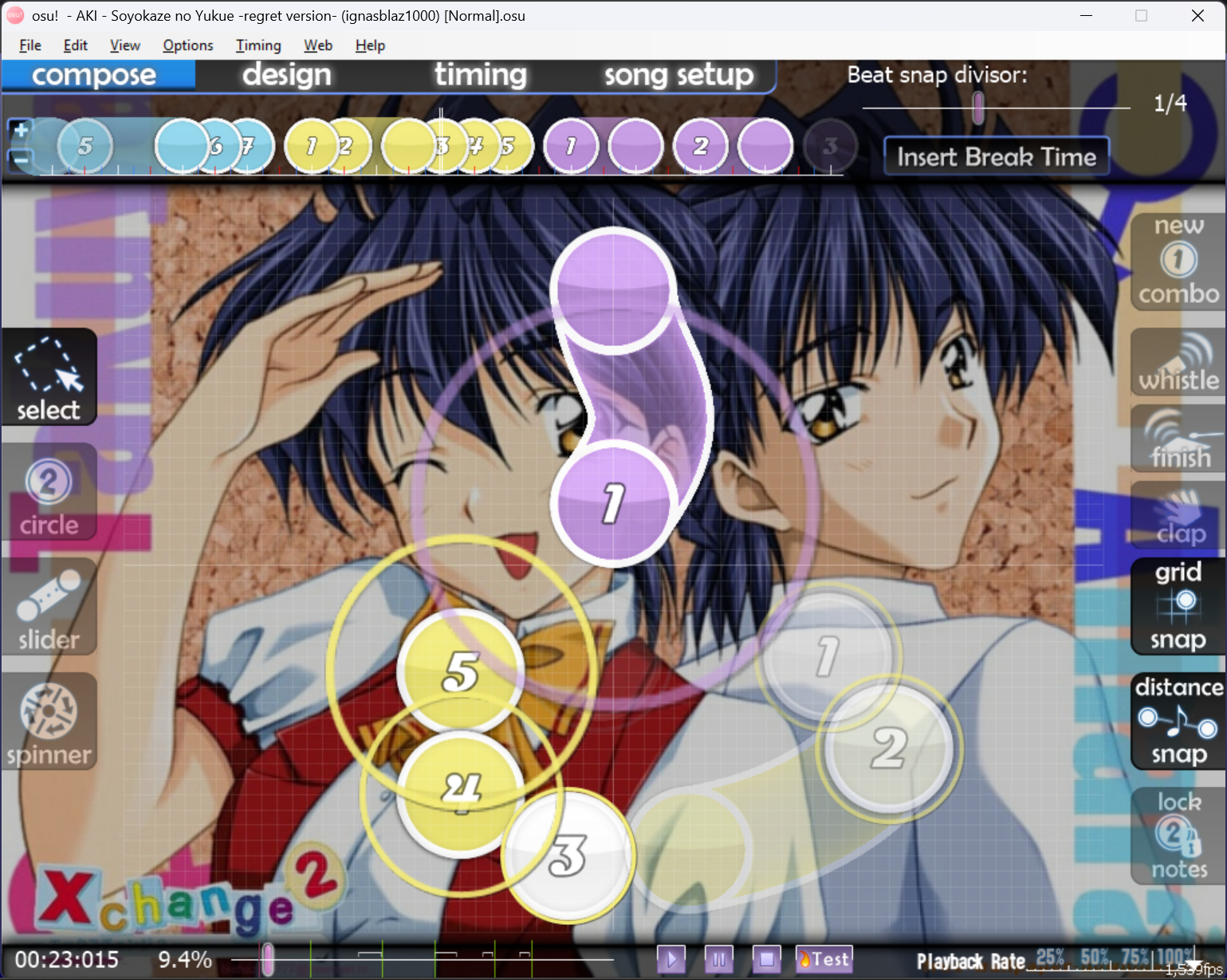Open the Options menu

tap(187, 45)
